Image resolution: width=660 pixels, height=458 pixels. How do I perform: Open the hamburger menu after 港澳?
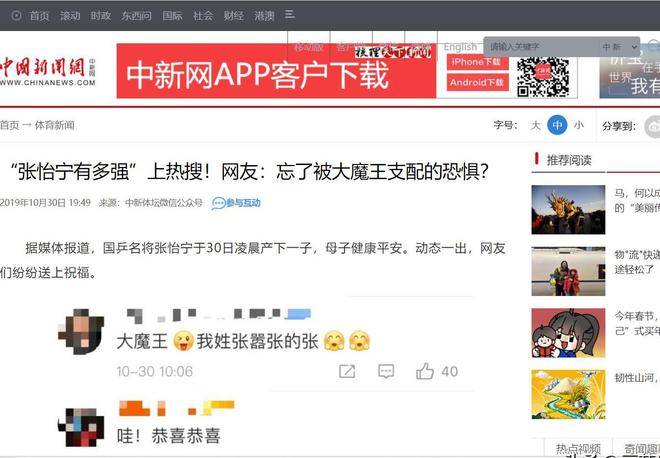290,15
